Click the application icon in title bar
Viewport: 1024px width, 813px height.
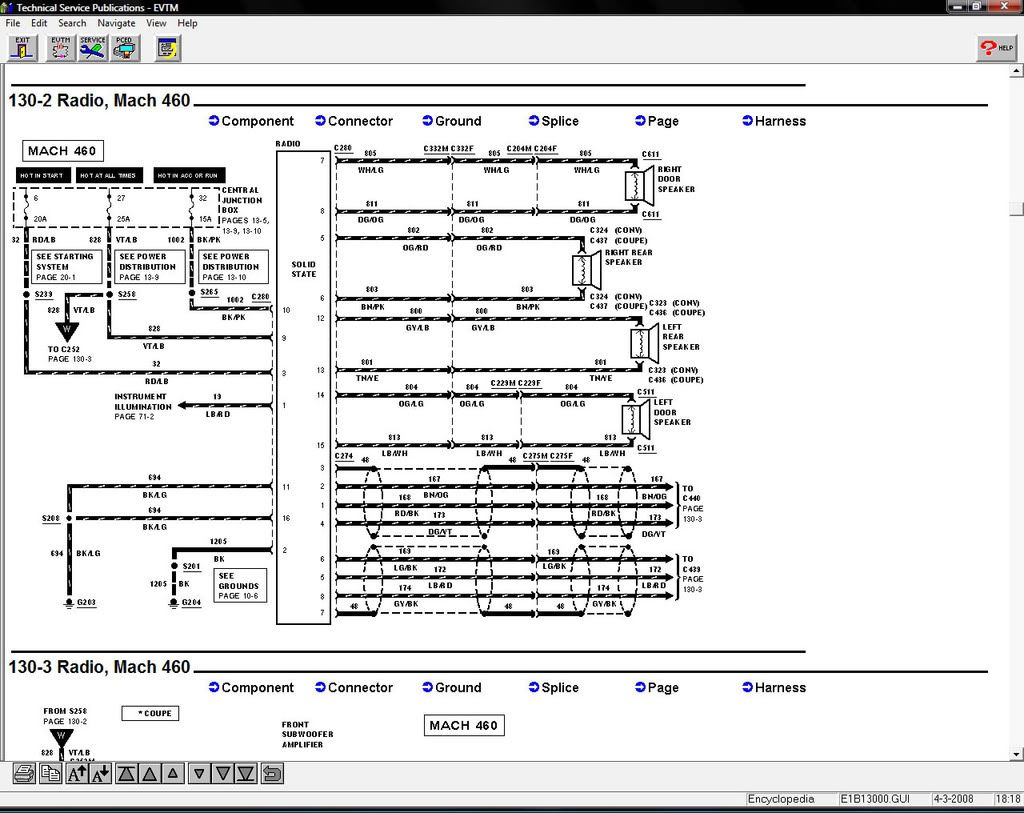tap(7, 7)
